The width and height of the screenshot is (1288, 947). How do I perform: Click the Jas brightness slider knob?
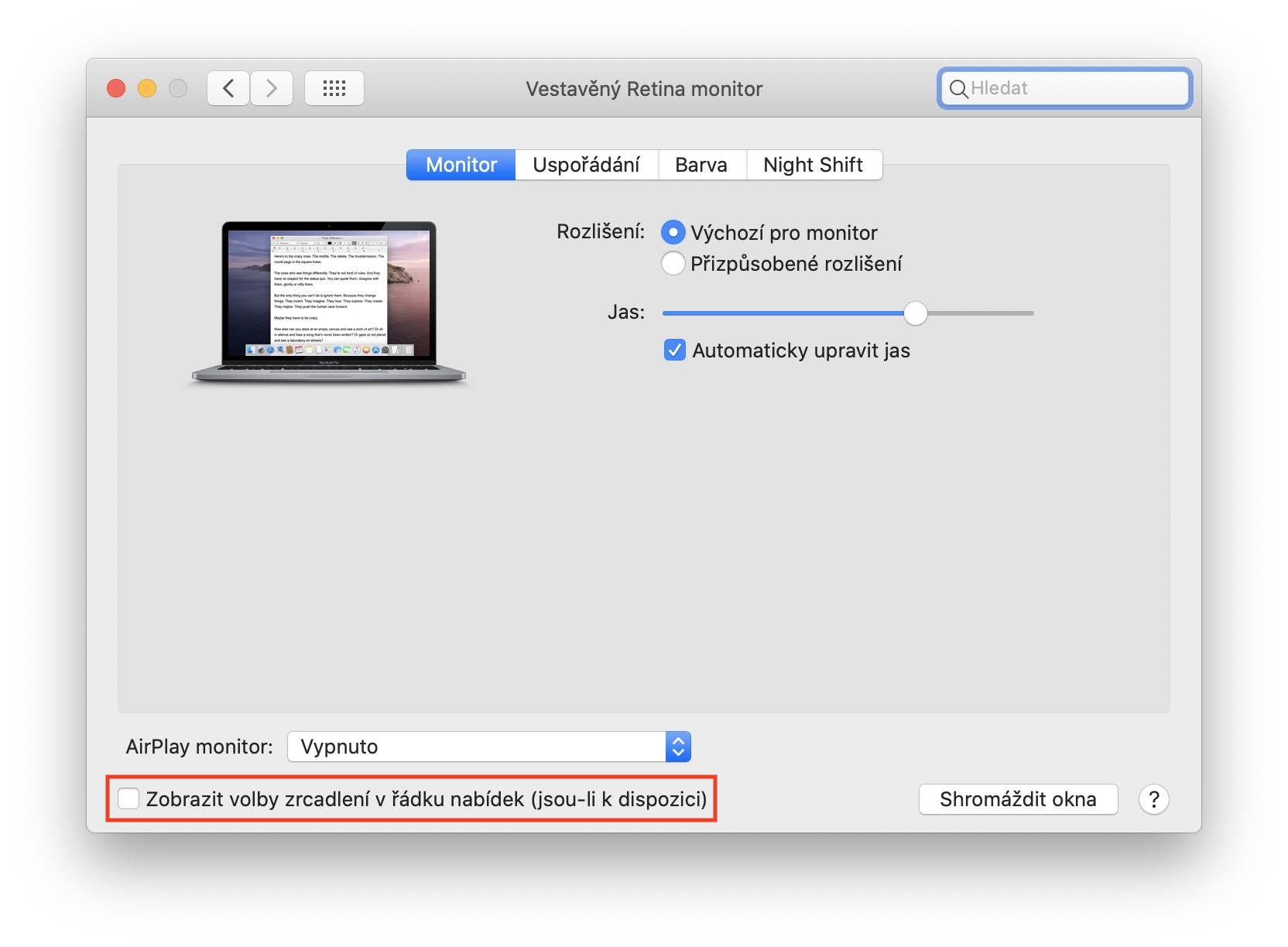point(915,313)
